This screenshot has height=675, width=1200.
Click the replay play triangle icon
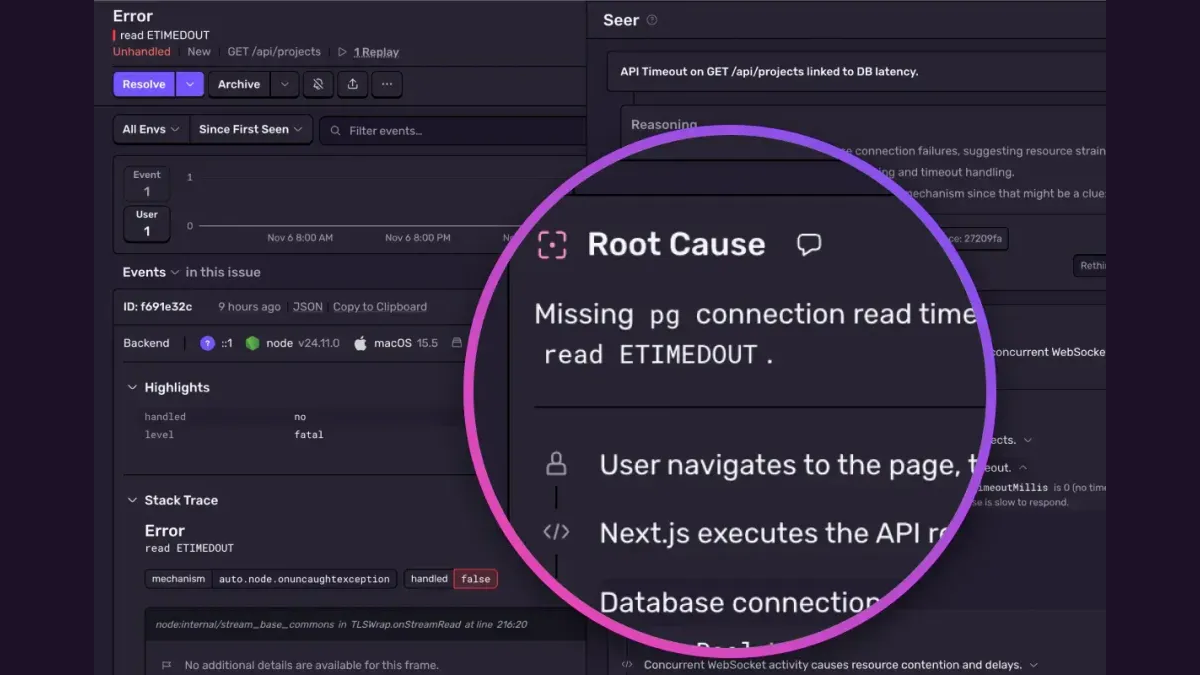[x=342, y=52]
